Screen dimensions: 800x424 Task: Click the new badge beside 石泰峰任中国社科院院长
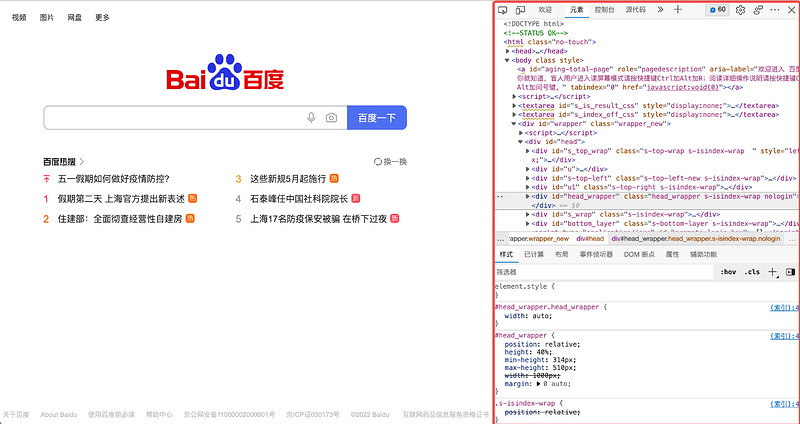356,198
